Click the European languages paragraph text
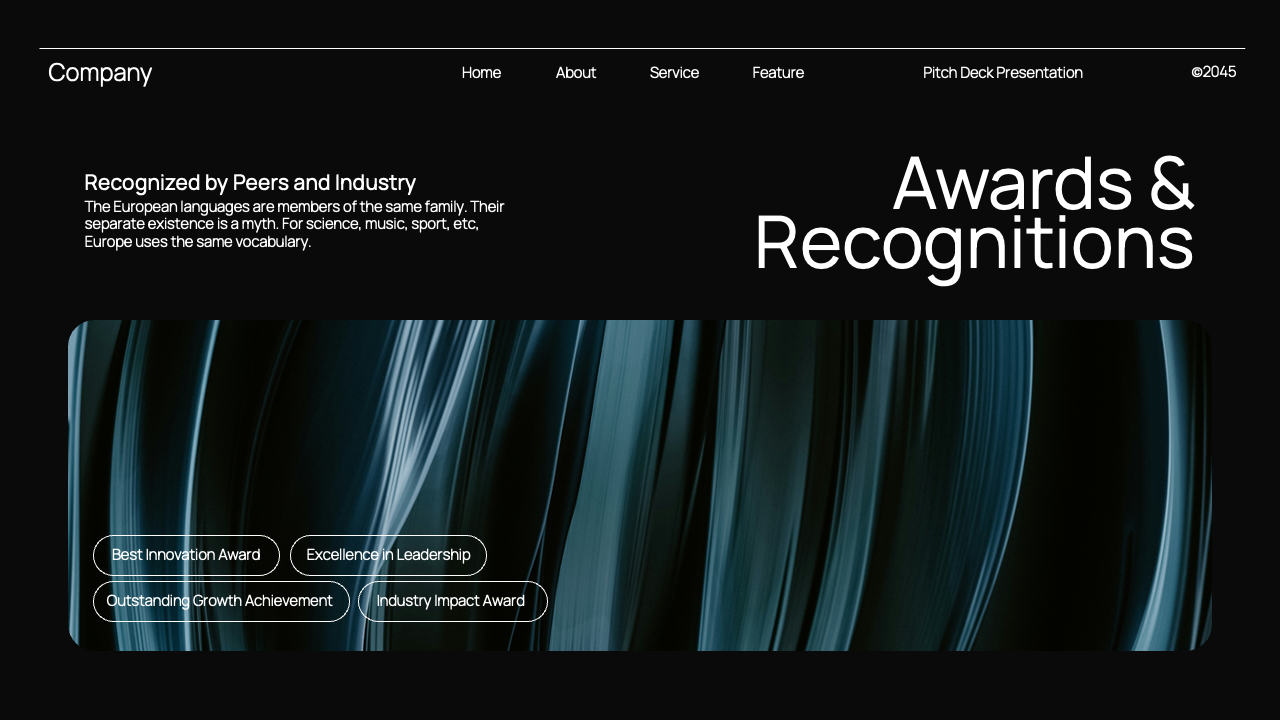1280x720 pixels. (x=295, y=224)
